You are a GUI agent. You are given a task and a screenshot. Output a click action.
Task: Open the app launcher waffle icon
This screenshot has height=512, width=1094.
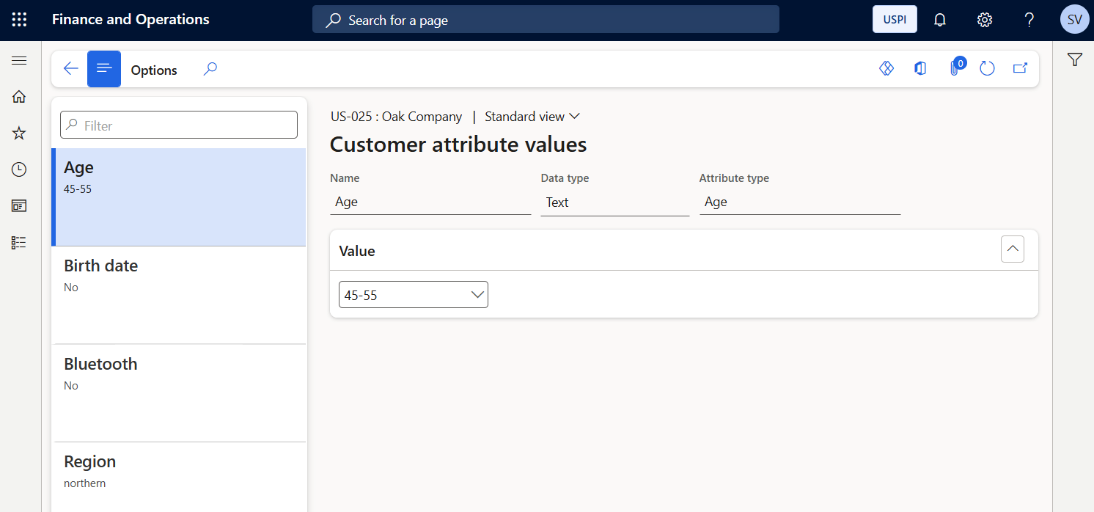[x=20, y=20]
